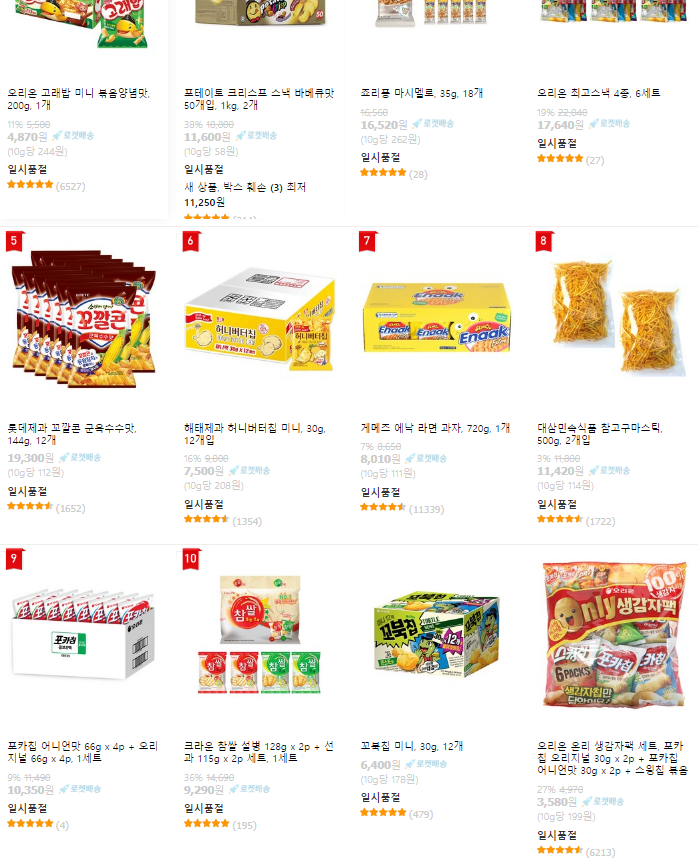This screenshot has width=698, height=860.
Task: Open 포카칩 어니언맛 66g set title
Action: pos(83,752)
